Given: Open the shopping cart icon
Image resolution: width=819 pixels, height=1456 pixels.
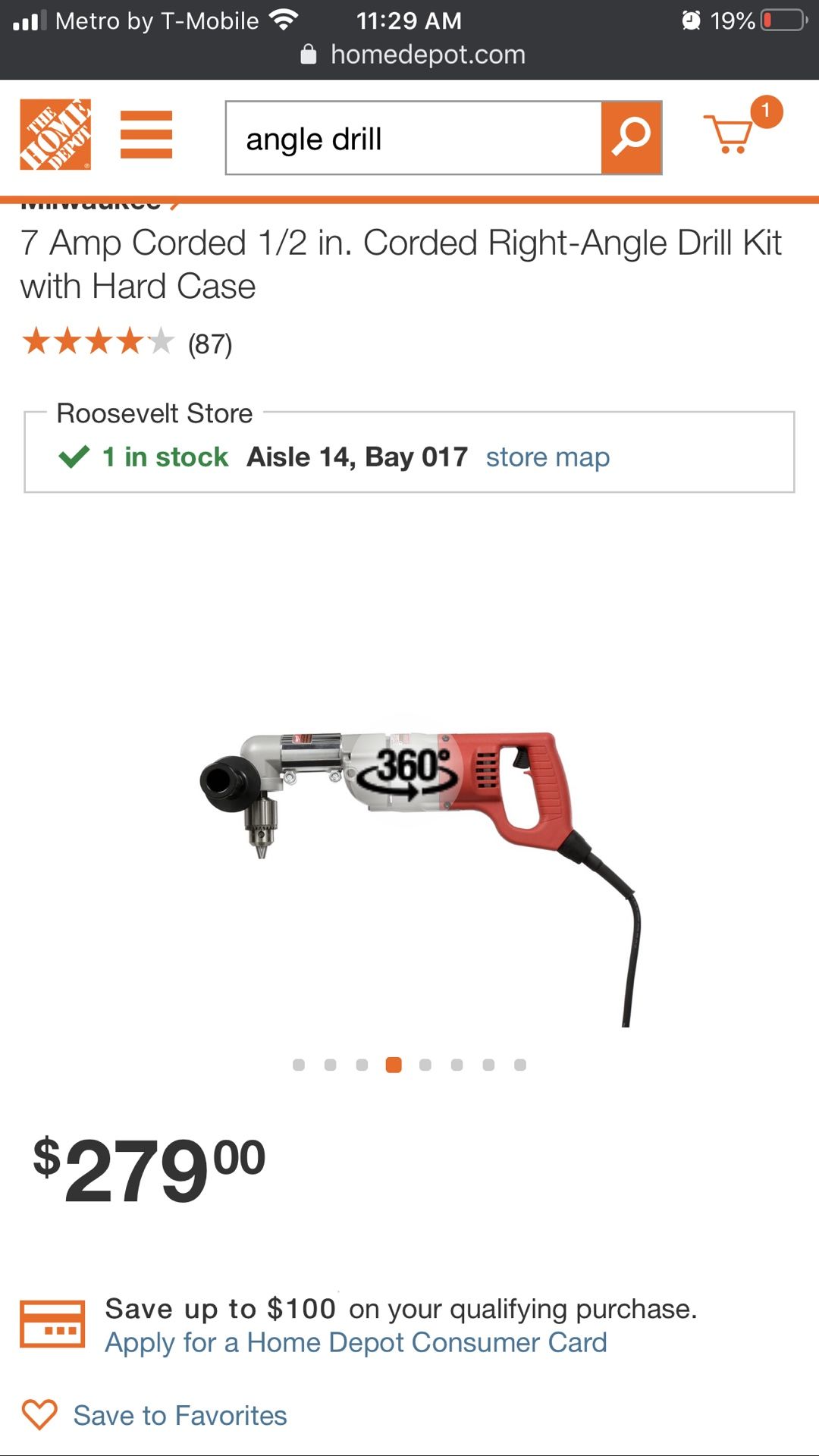Looking at the screenshot, I should [x=728, y=134].
